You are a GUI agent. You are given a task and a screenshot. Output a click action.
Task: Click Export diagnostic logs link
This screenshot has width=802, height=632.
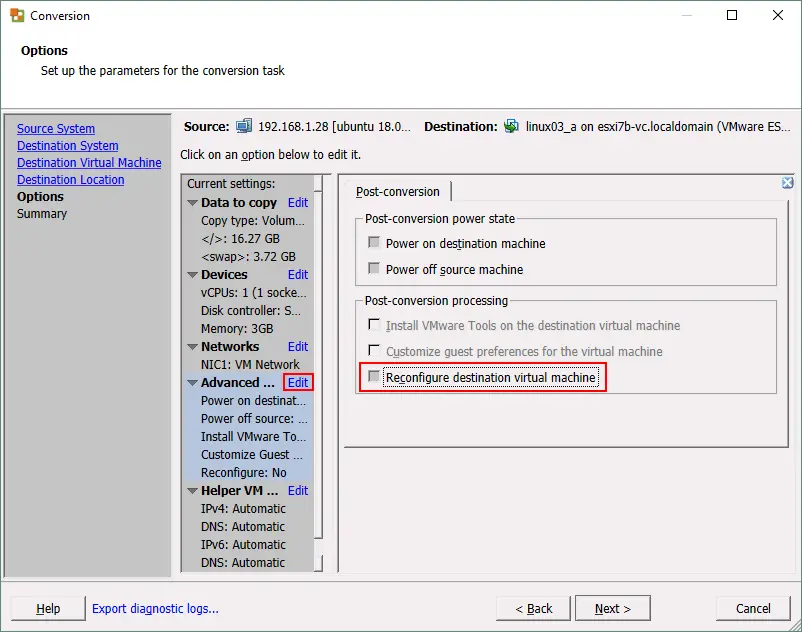point(155,608)
